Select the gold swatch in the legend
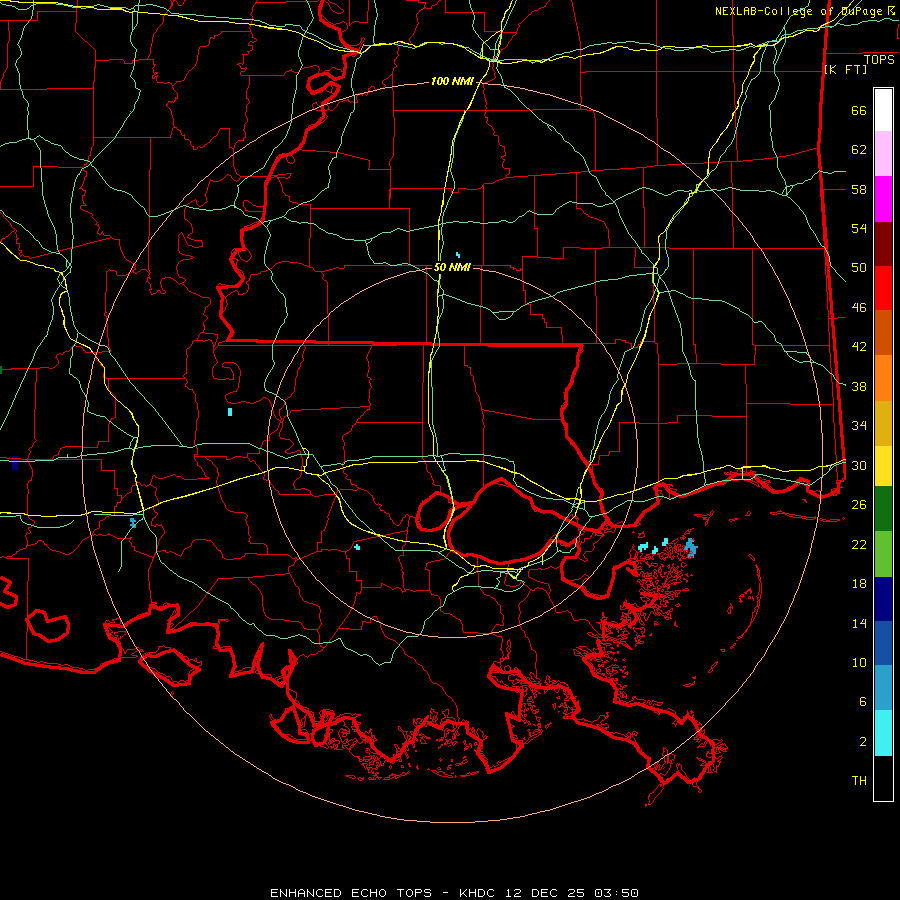Screen dimensions: 900x900 pos(883,424)
